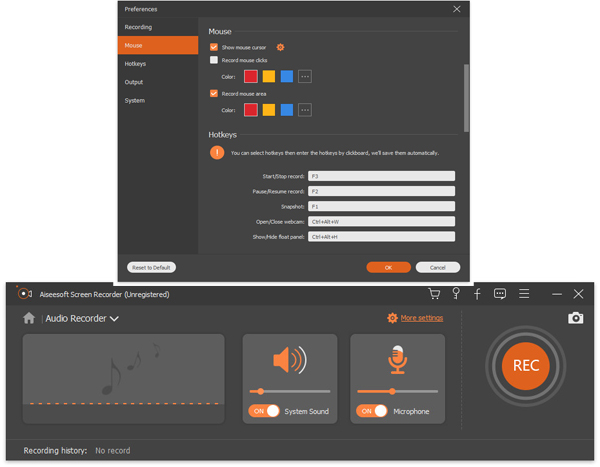Click the Aiseesoft Screen Recorder logo icon

click(x=24, y=294)
